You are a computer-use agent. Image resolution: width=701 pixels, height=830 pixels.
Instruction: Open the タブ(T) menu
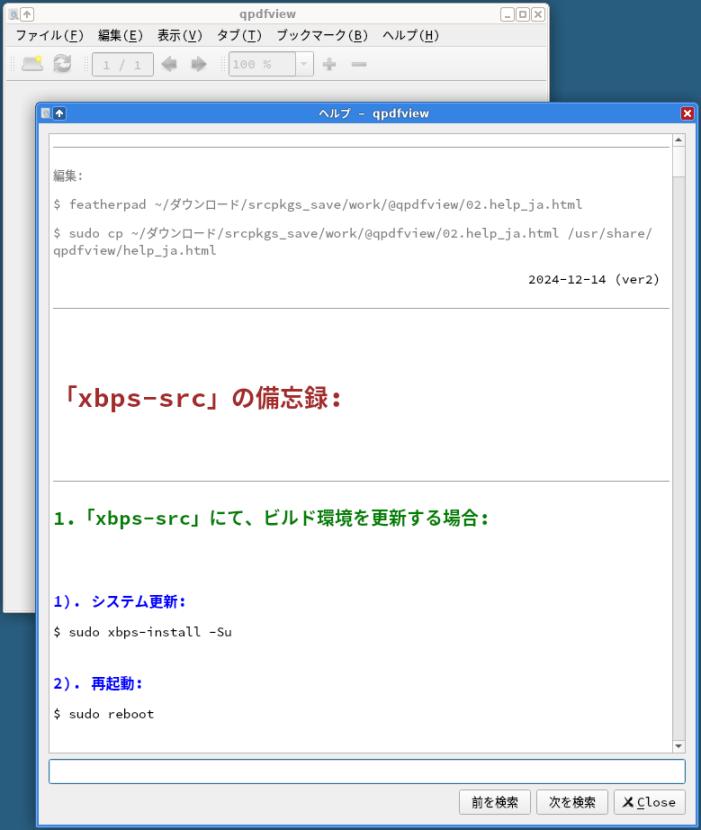[x=239, y=35]
